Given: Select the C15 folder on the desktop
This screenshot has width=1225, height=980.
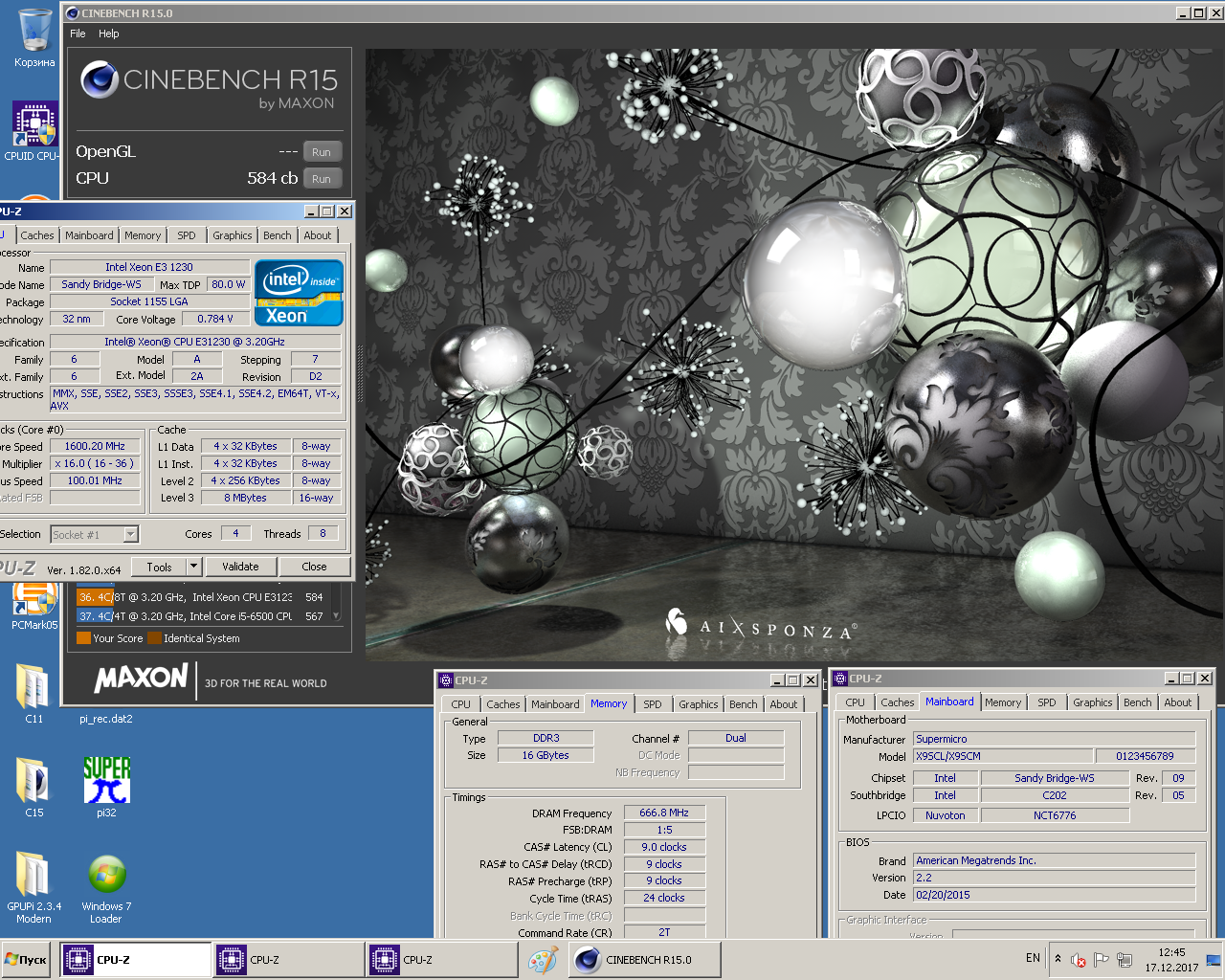Looking at the screenshot, I should pos(33,787).
